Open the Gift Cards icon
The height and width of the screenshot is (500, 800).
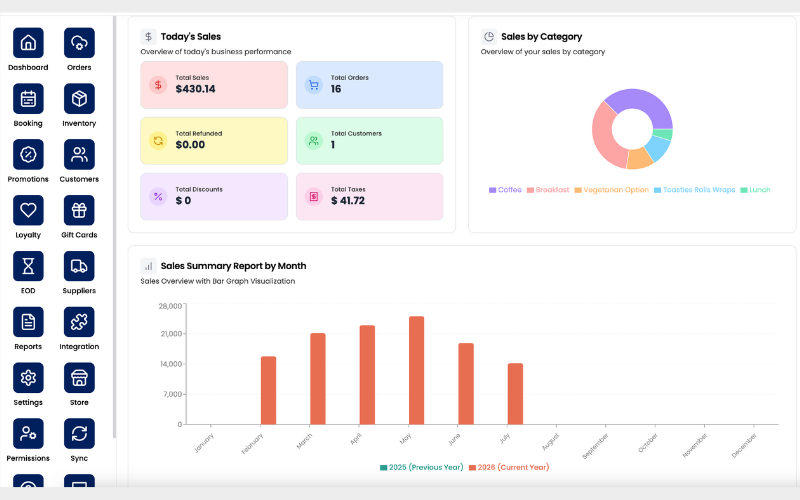pyautogui.click(x=79, y=210)
